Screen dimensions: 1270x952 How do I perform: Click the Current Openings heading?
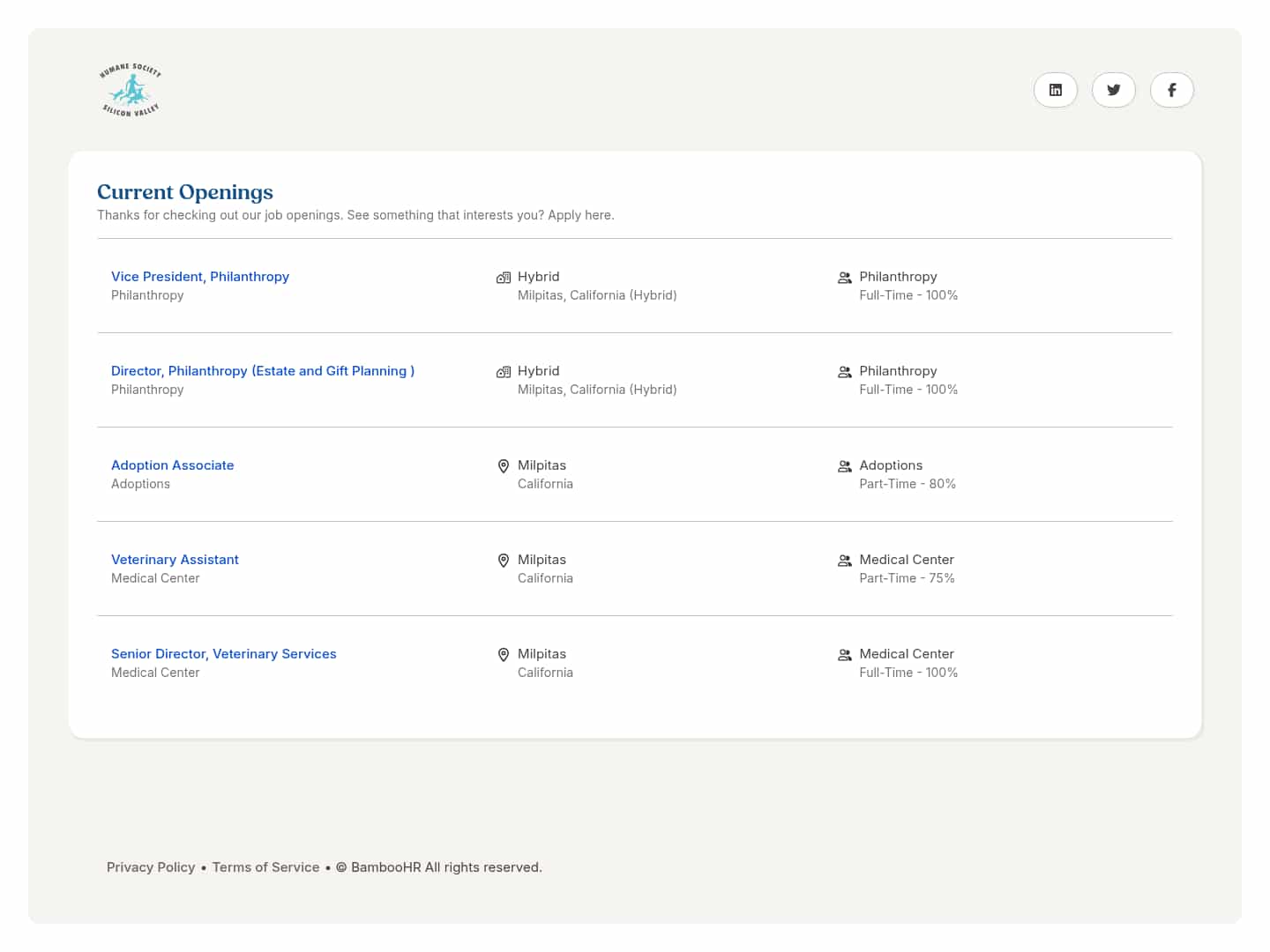[185, 192]
